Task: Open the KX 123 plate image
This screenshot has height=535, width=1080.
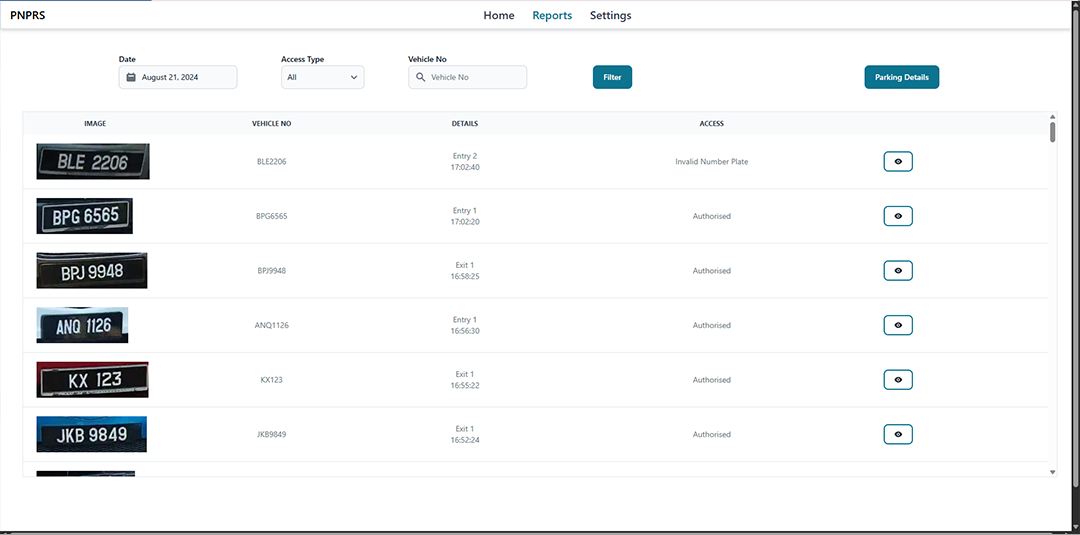Action: click(93, 380)
